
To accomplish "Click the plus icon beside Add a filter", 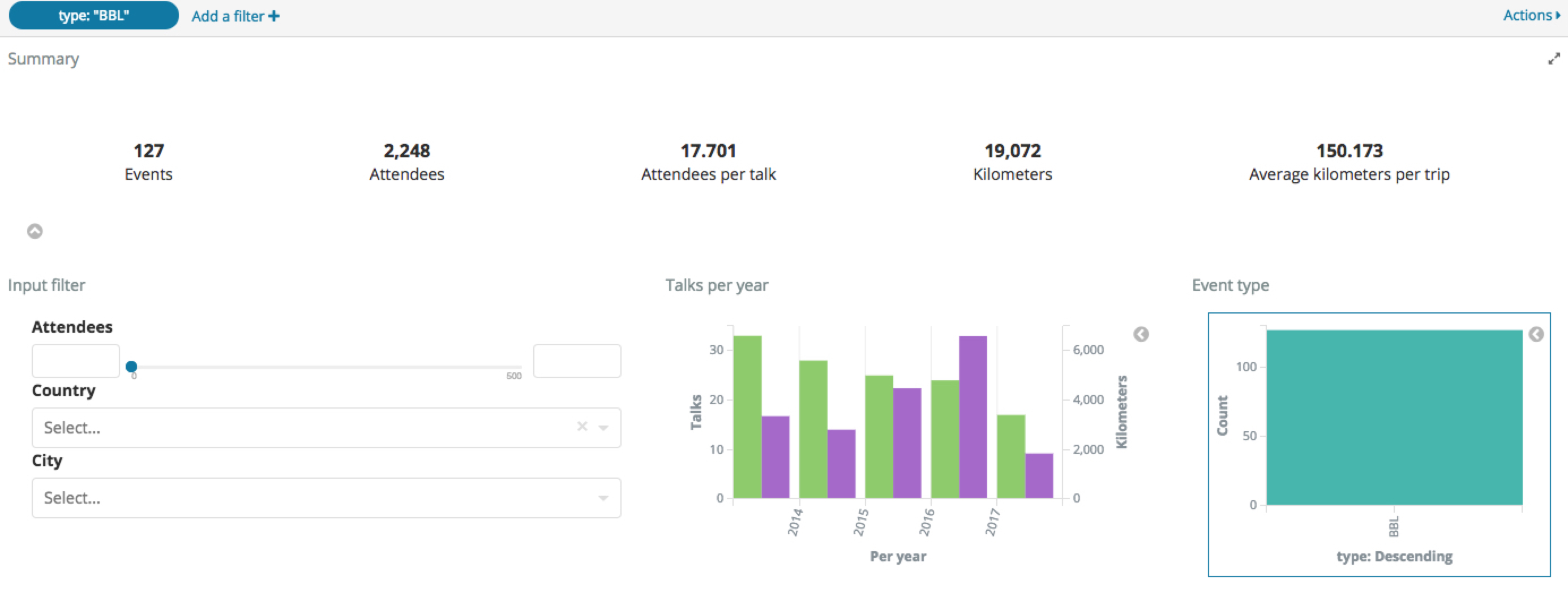I will pos(274,16).
